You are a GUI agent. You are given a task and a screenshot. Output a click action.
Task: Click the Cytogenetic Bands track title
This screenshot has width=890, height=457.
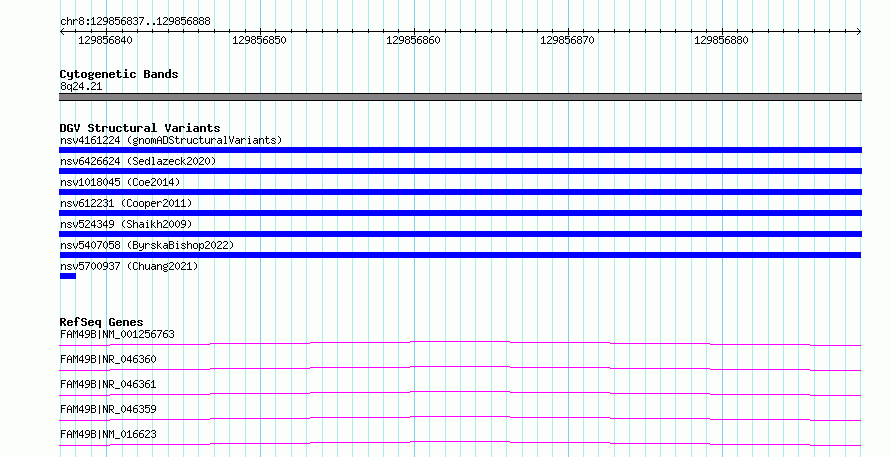point(119,74)
